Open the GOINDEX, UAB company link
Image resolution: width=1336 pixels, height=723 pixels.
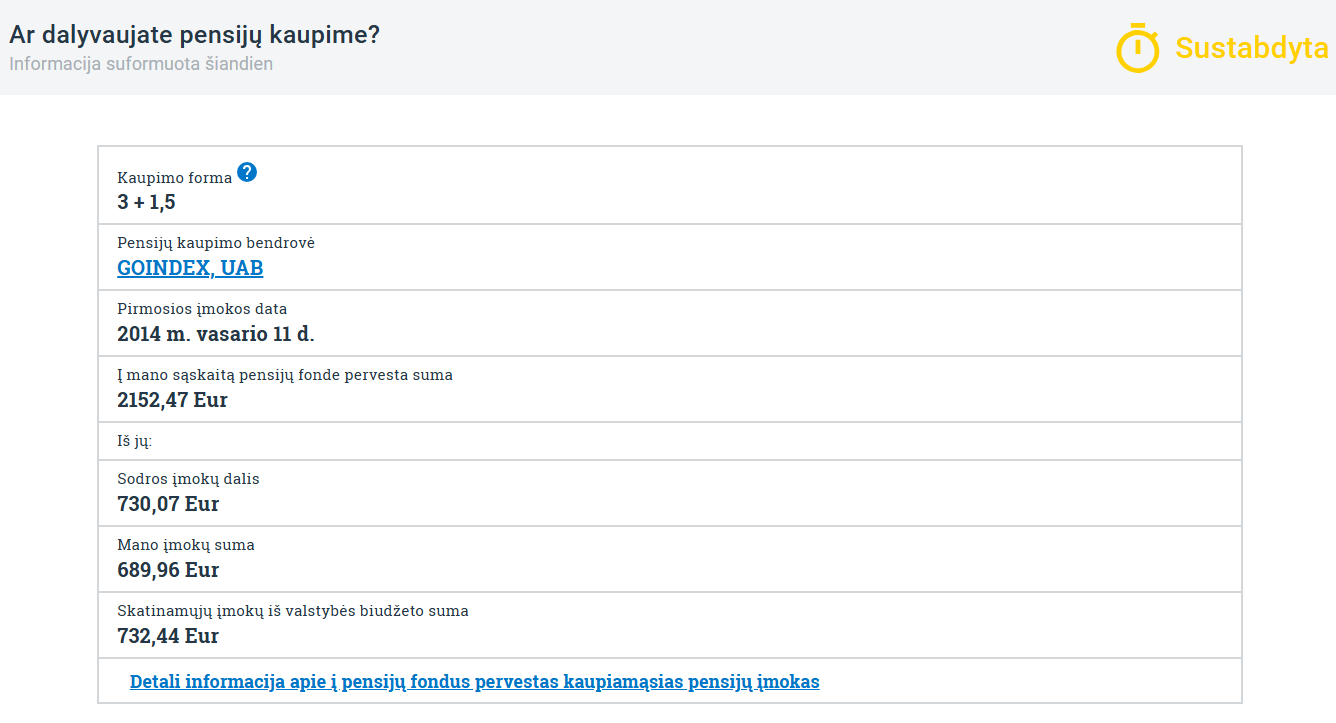pos(190,268)
